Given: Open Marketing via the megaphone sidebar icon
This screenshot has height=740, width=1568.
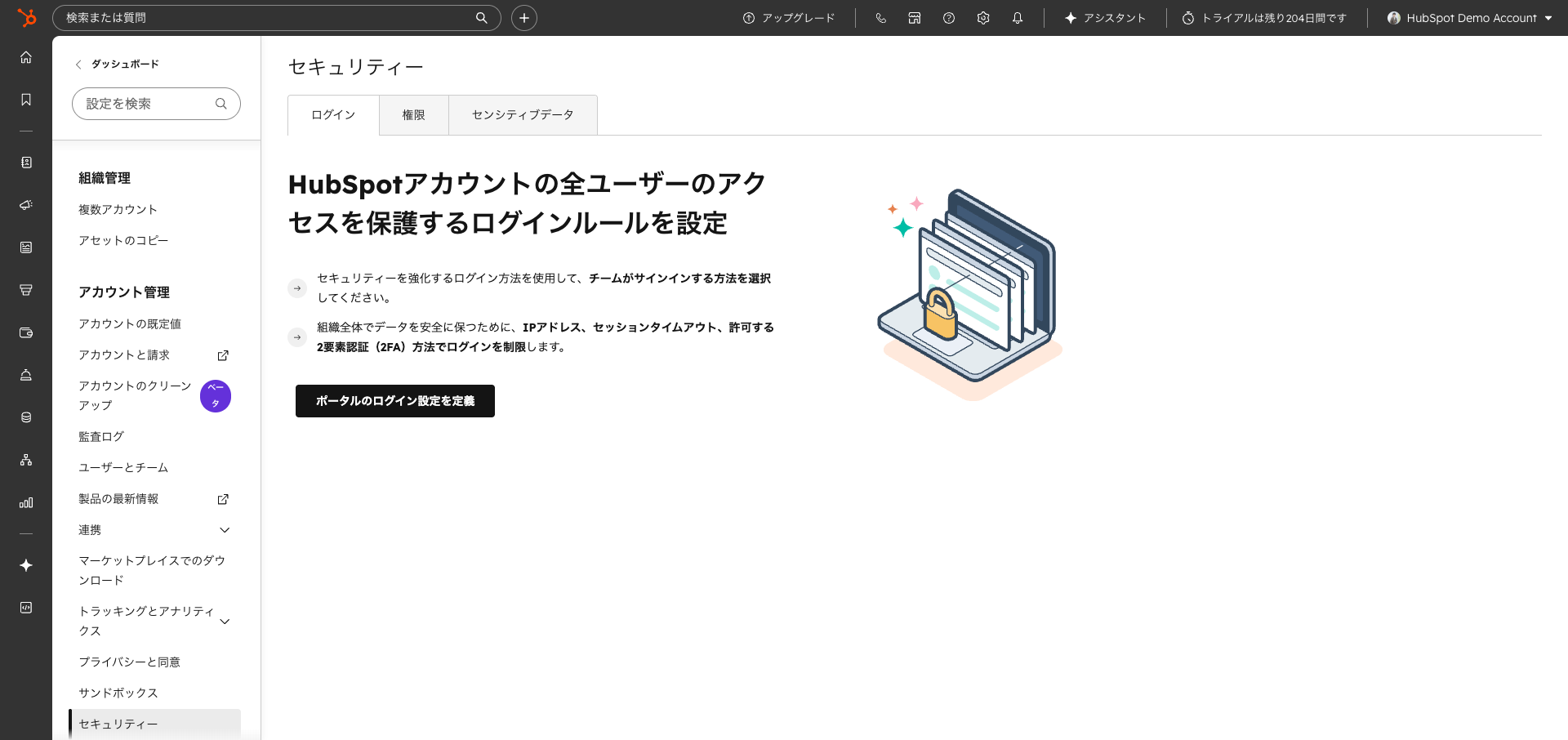Looking at the screenshot, I should click(x=25, y=205).
